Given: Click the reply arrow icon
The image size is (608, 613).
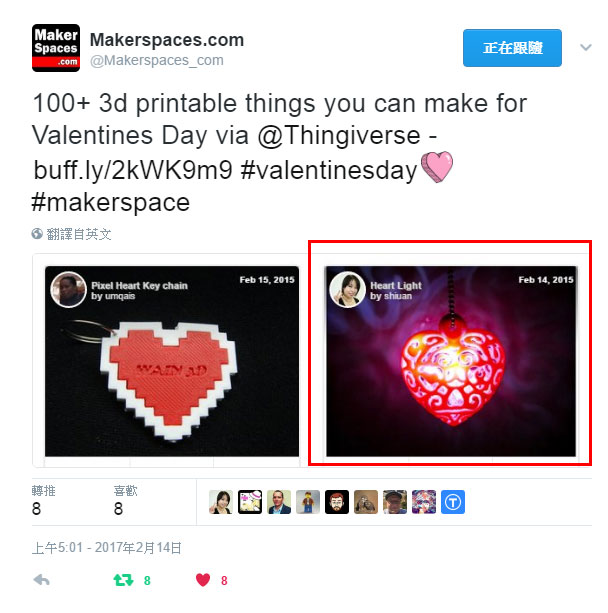Looking at the screenshot, I should (x=41, y=580).
